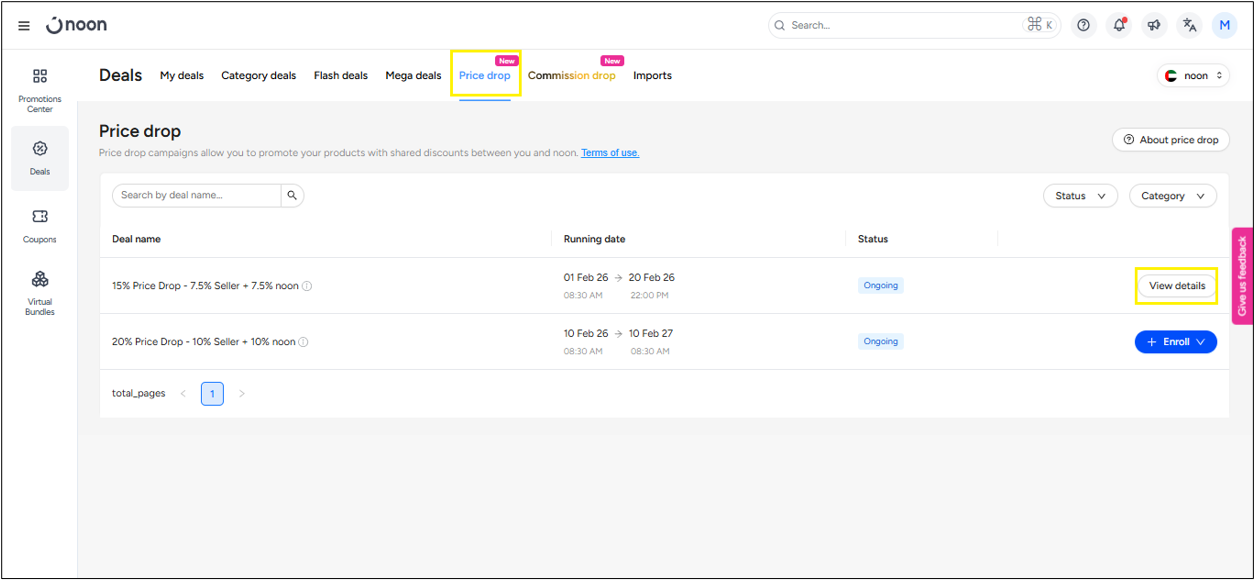1256x581 pixels.
Task: Expand the Status filter dropdown
Action: coord(1080,196)
